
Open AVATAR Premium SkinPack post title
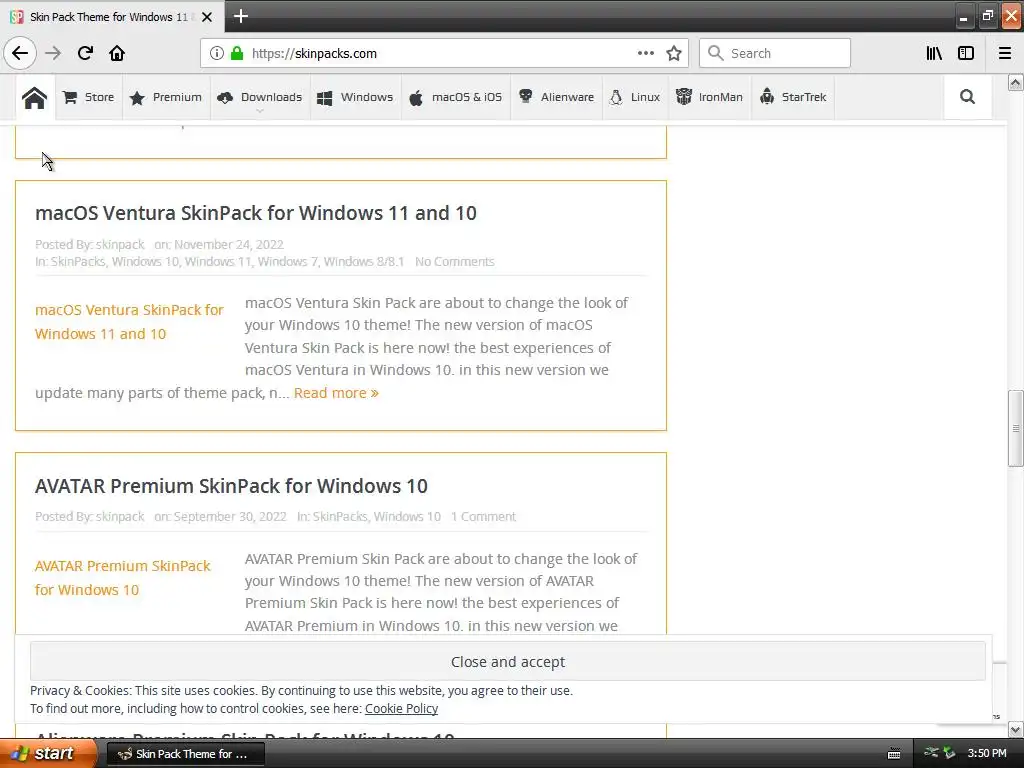pyautogui.click(x=231, y=487)
